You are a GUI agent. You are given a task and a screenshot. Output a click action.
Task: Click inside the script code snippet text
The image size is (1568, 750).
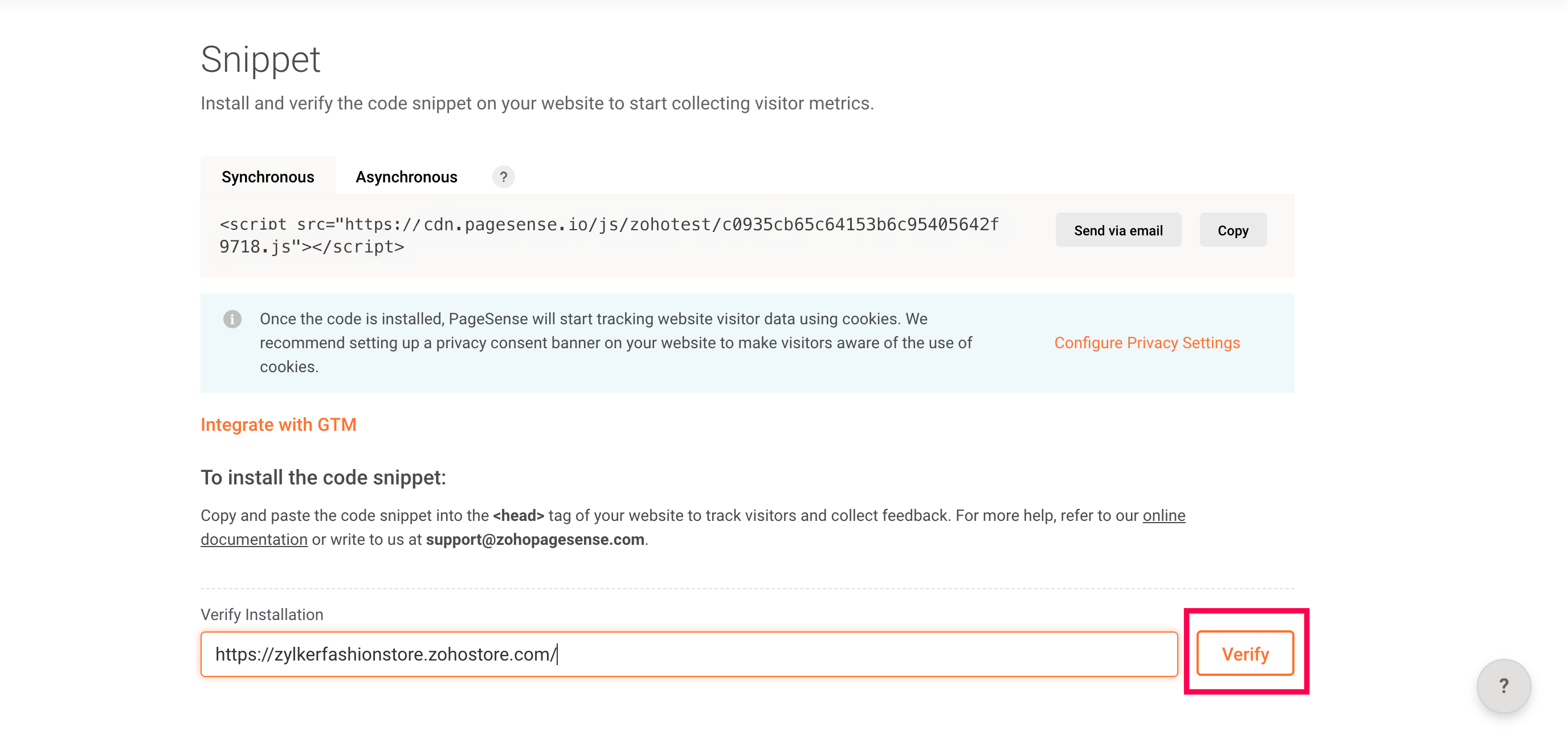609,235
